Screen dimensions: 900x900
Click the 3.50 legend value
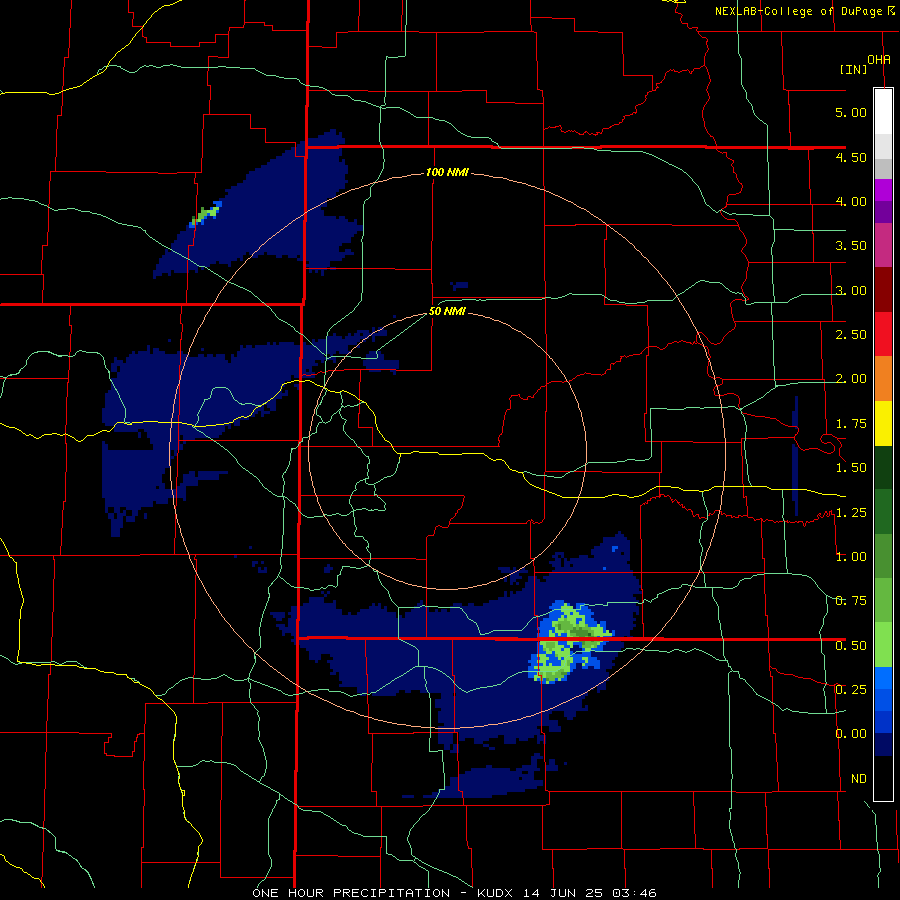[x=851, y=246]
